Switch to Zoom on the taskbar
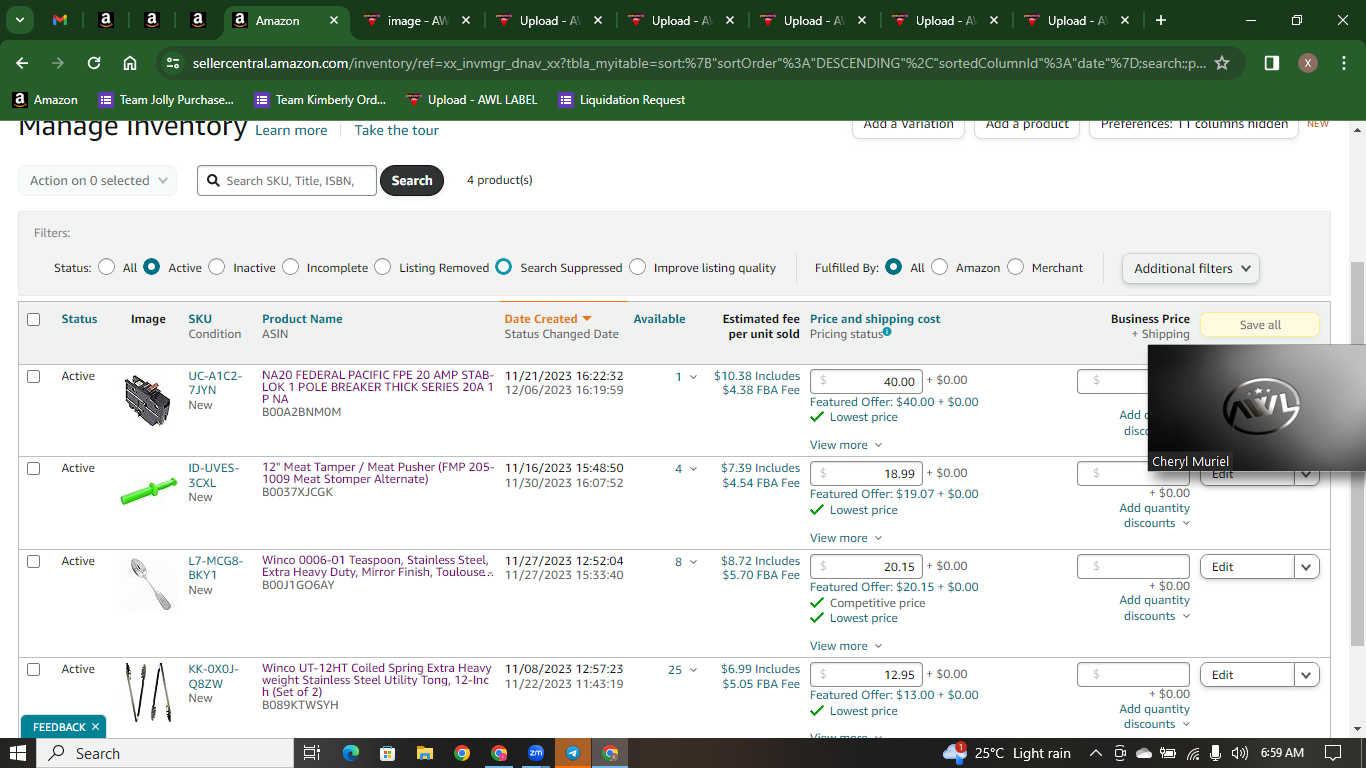This screenshot has height=768, width=1366. (x=536, y=753)
